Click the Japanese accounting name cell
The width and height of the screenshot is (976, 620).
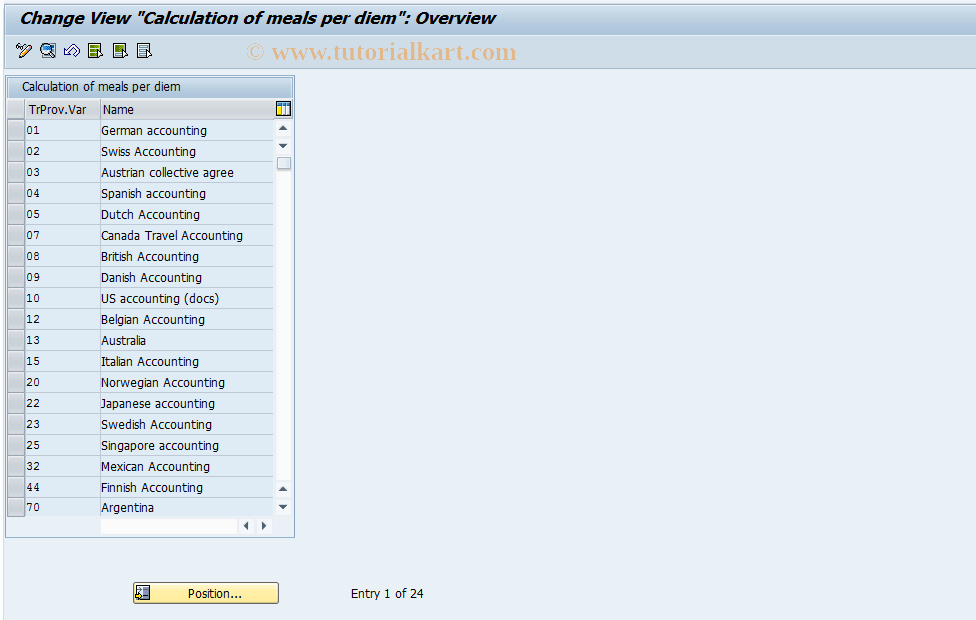[x=187, y=403]
